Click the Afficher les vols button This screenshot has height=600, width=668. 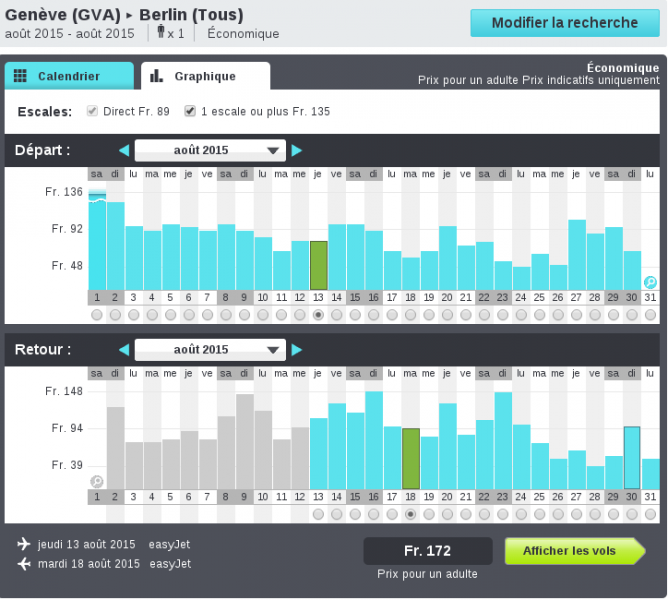[575, 551]
